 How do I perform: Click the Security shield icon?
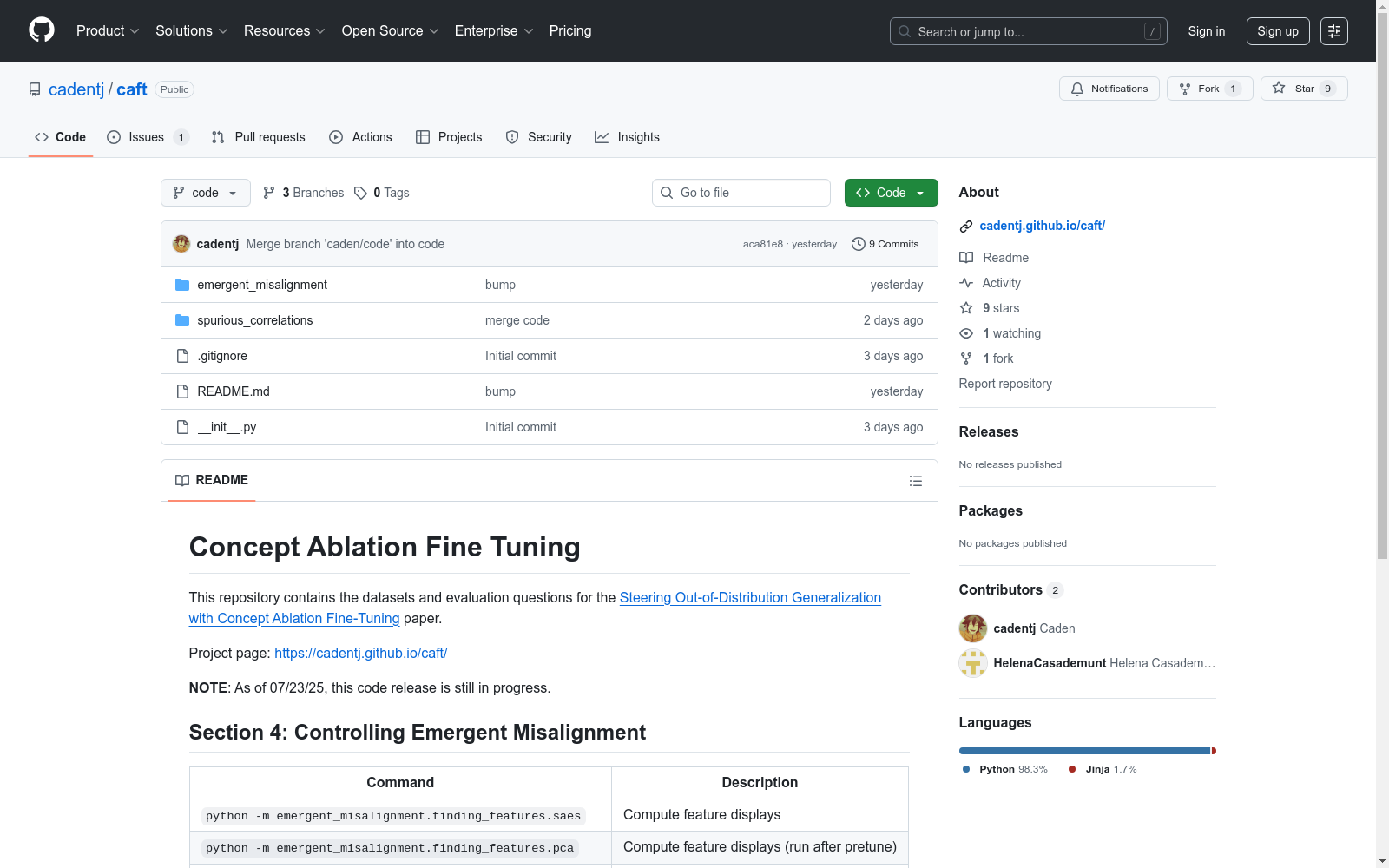512,137
